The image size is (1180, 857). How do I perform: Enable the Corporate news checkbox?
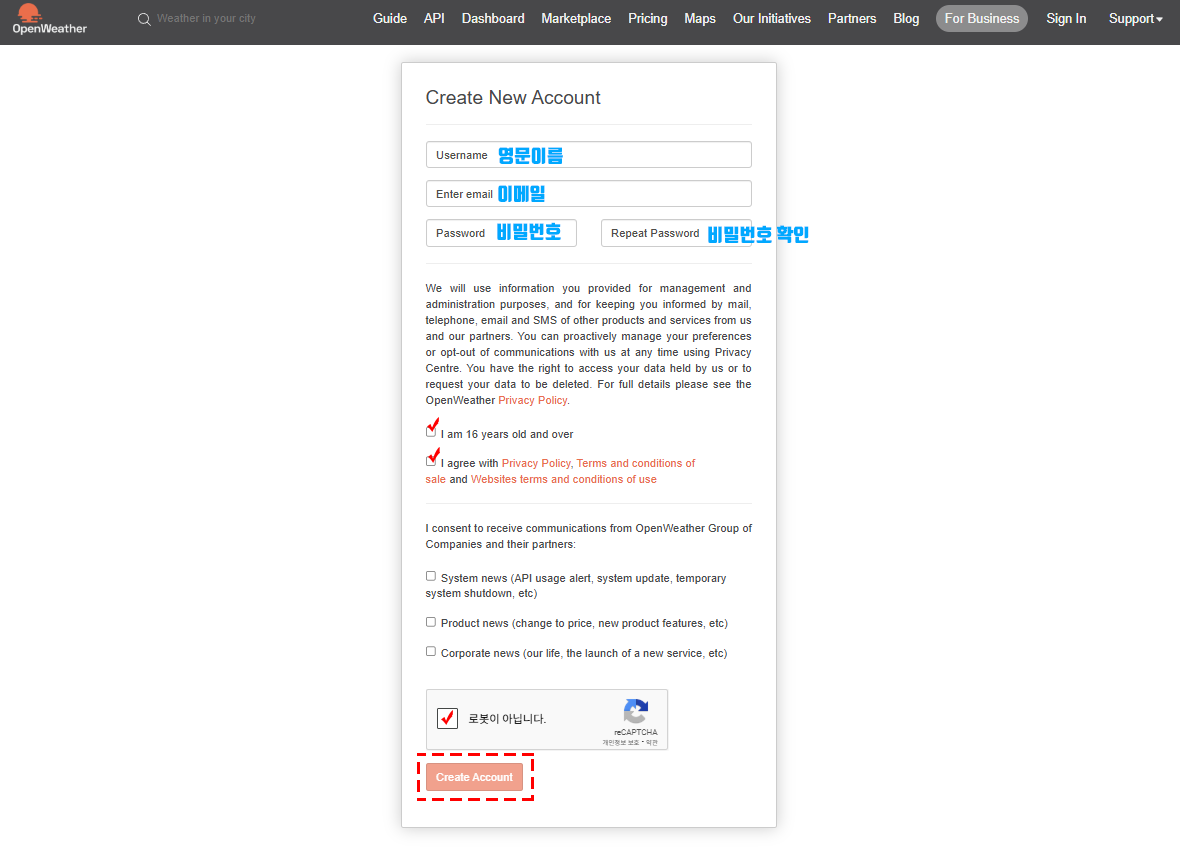point(430,652)
